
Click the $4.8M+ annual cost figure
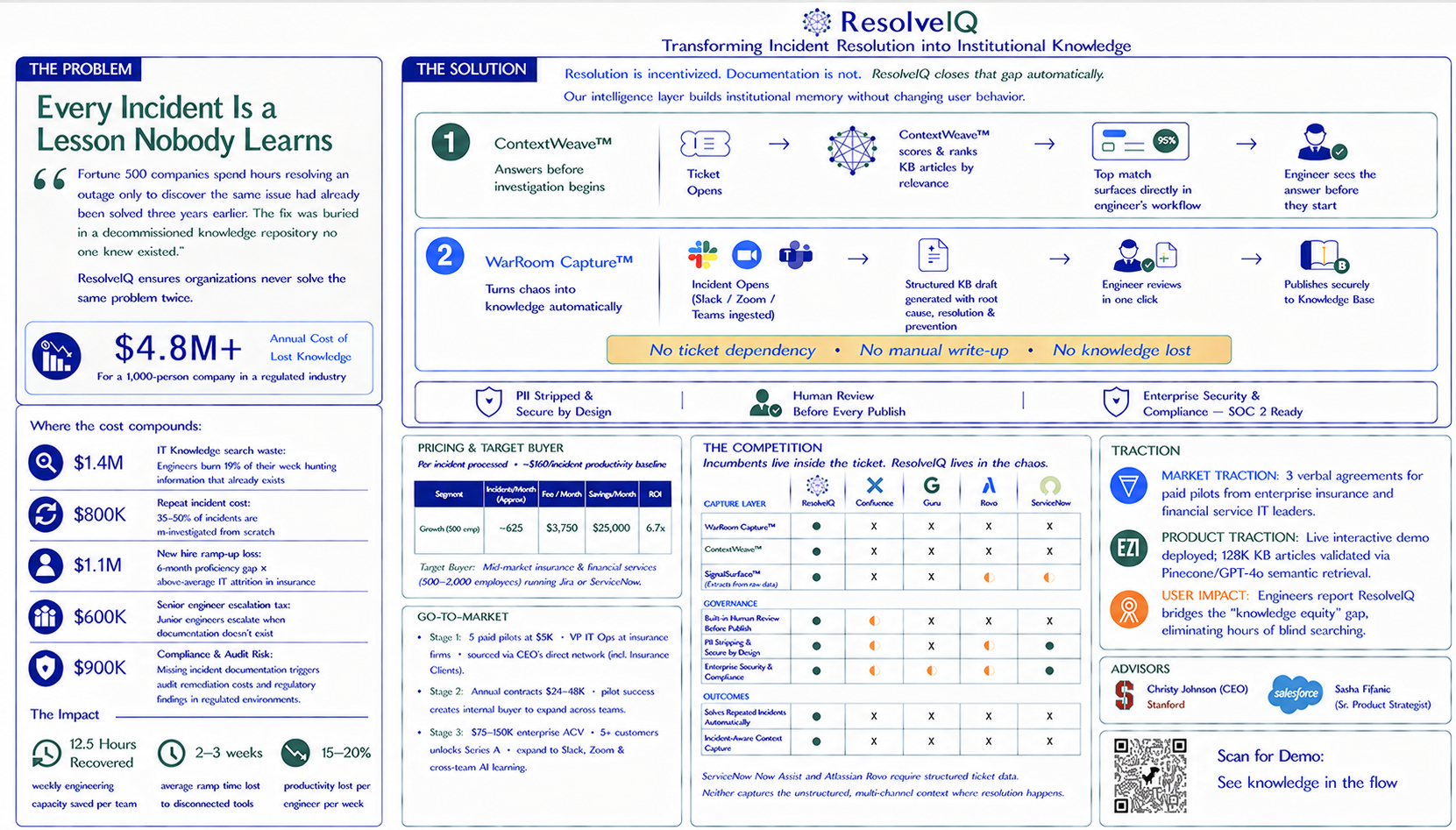(178, 348)
